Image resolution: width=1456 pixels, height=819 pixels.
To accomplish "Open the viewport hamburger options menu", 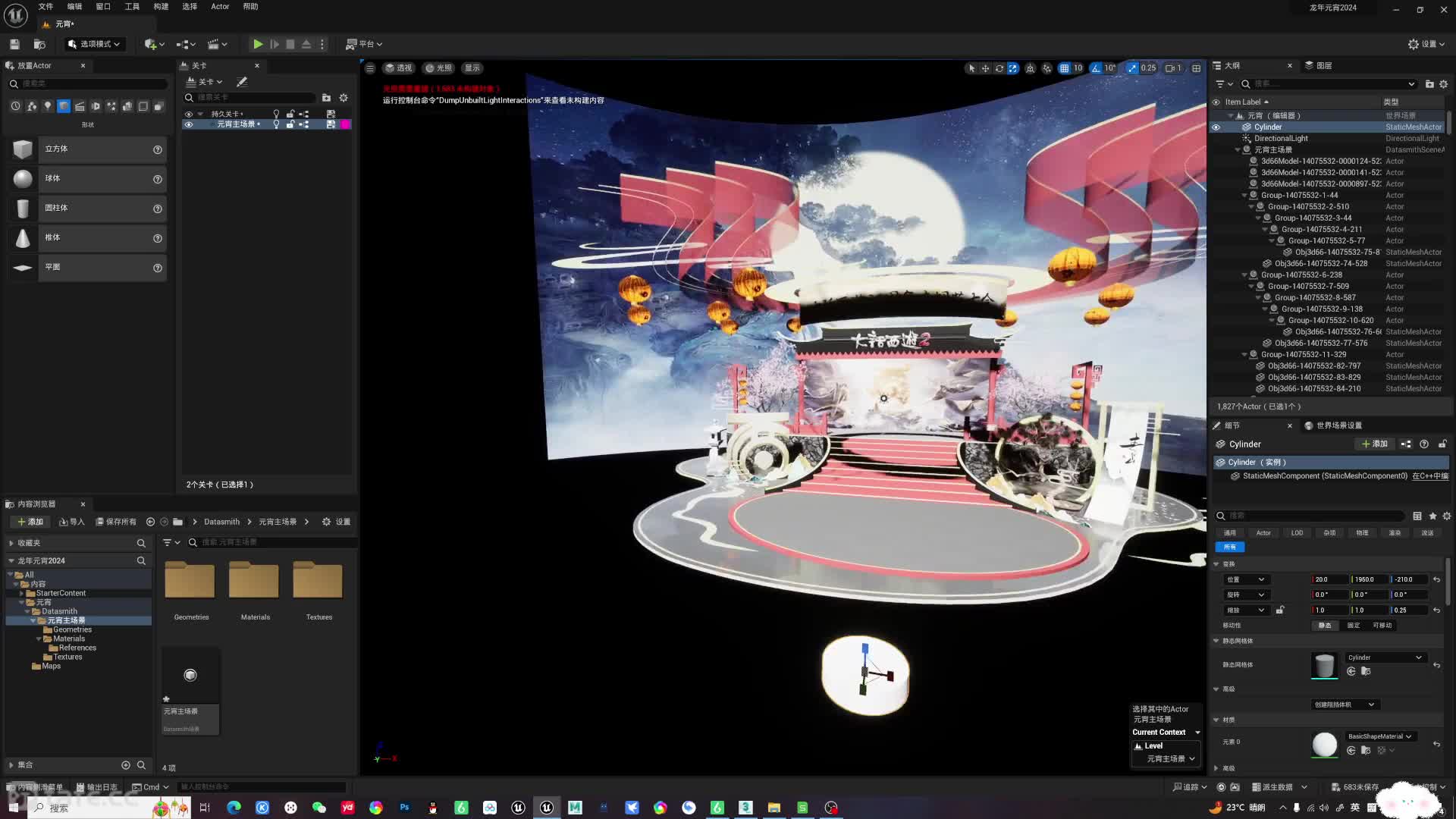I will tap(370, 68).
